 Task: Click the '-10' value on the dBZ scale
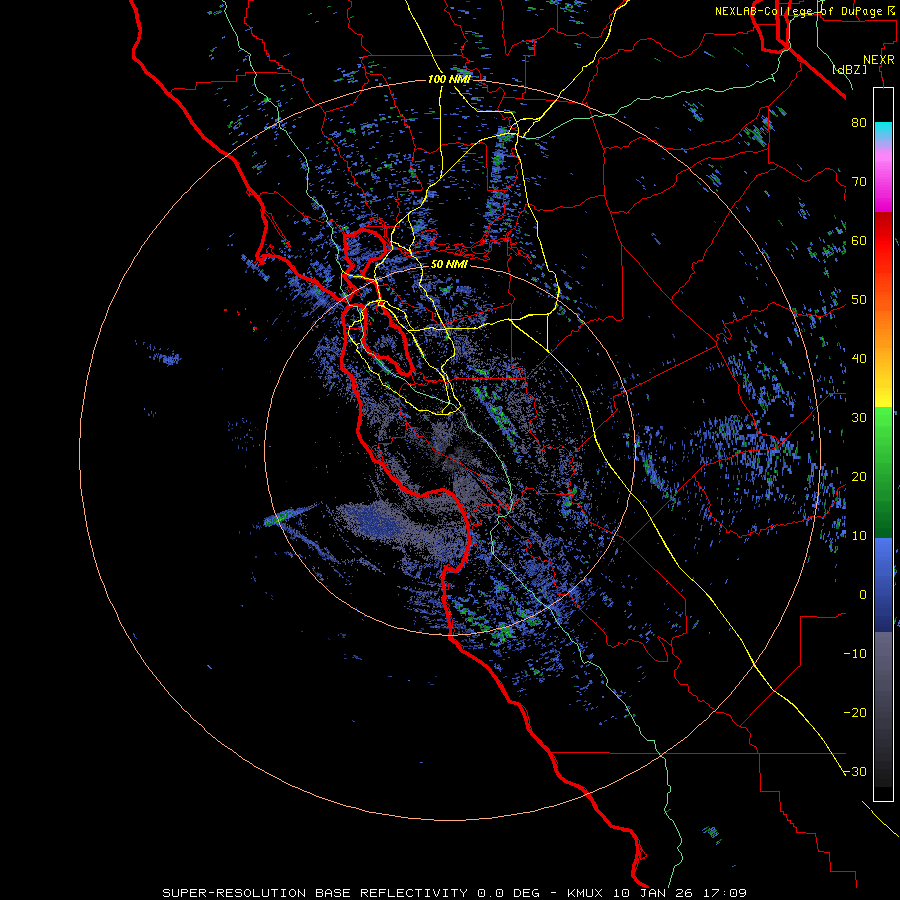(855, 654)
